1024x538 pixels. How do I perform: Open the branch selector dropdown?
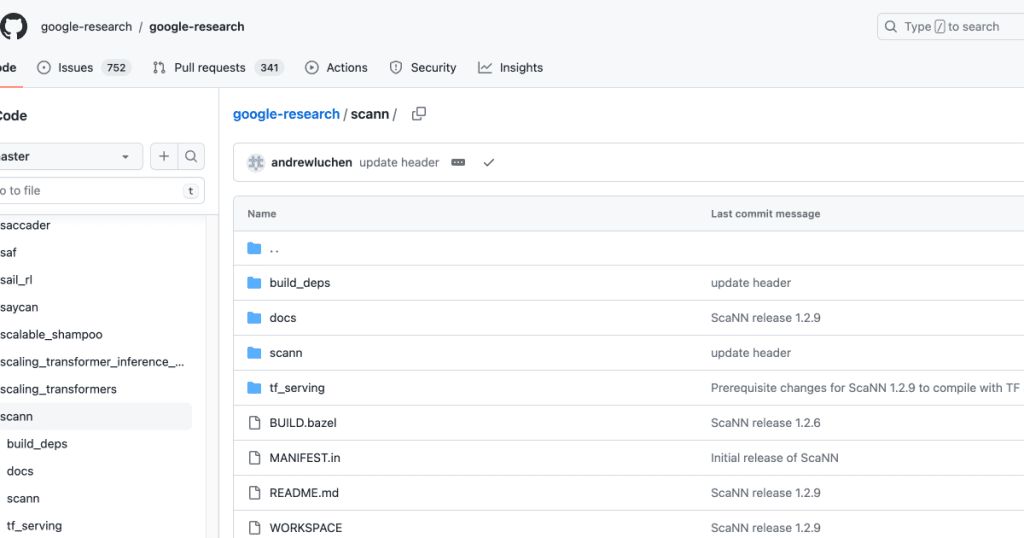pyautogui.click(x=70, y=157)
